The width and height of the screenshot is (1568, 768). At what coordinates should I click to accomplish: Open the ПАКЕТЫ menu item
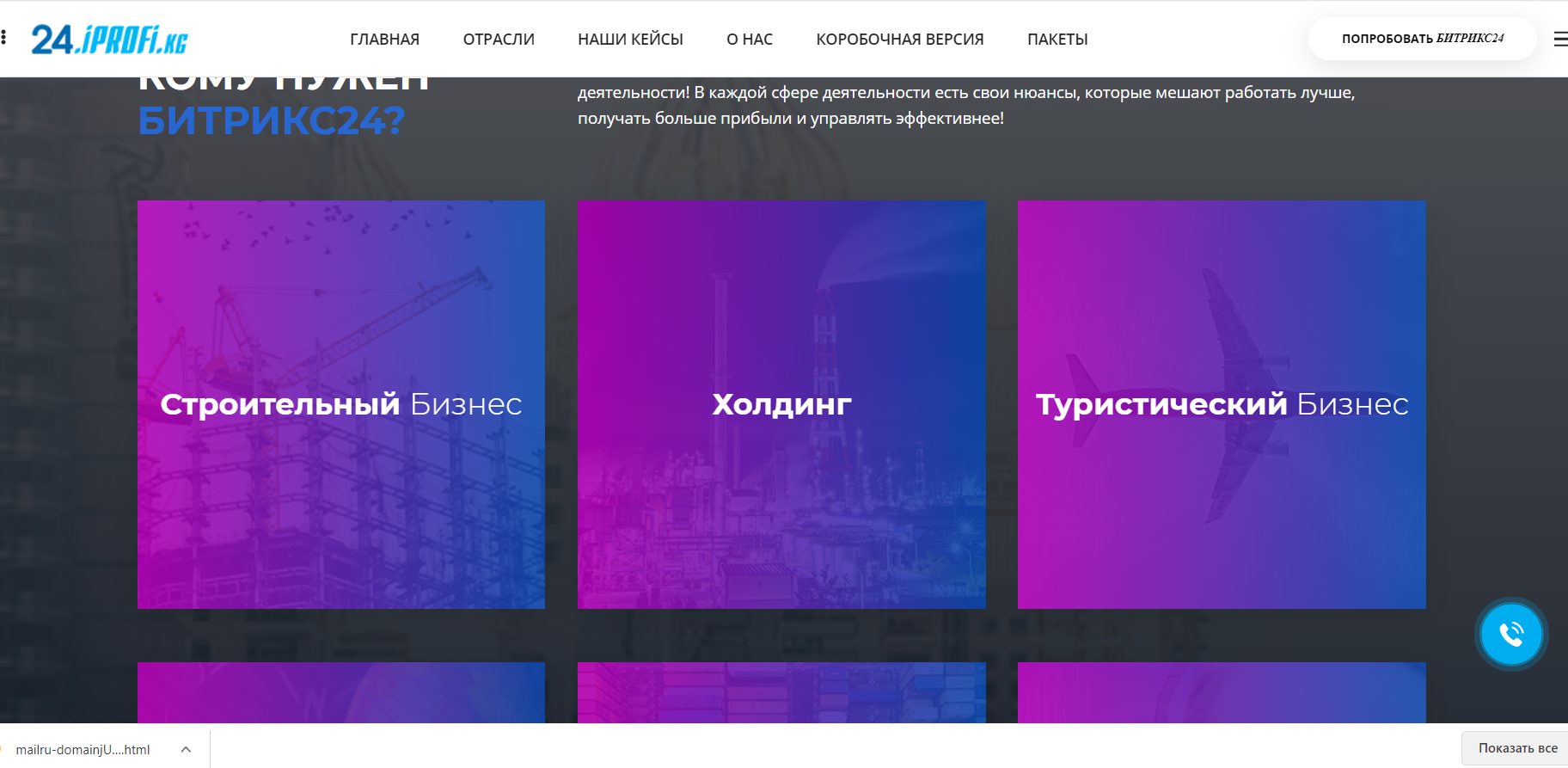click(1057, 40)
